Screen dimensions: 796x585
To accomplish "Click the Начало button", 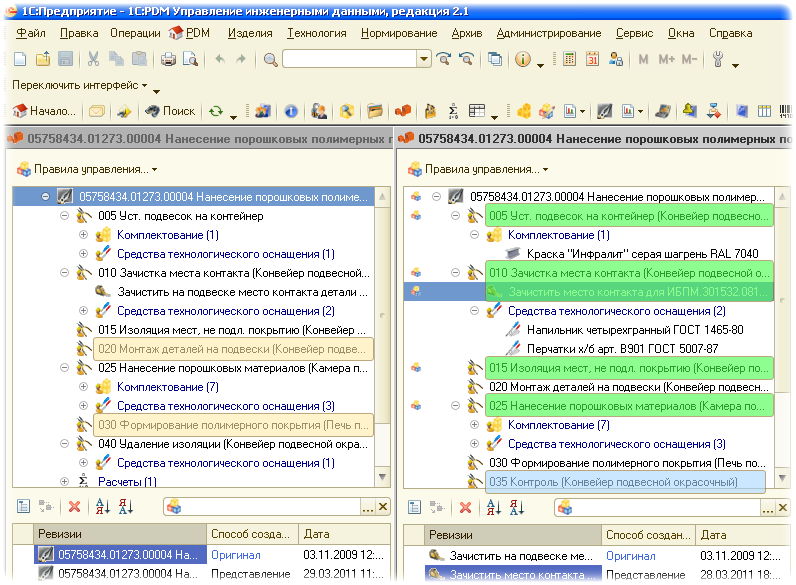I will [44, 111].
